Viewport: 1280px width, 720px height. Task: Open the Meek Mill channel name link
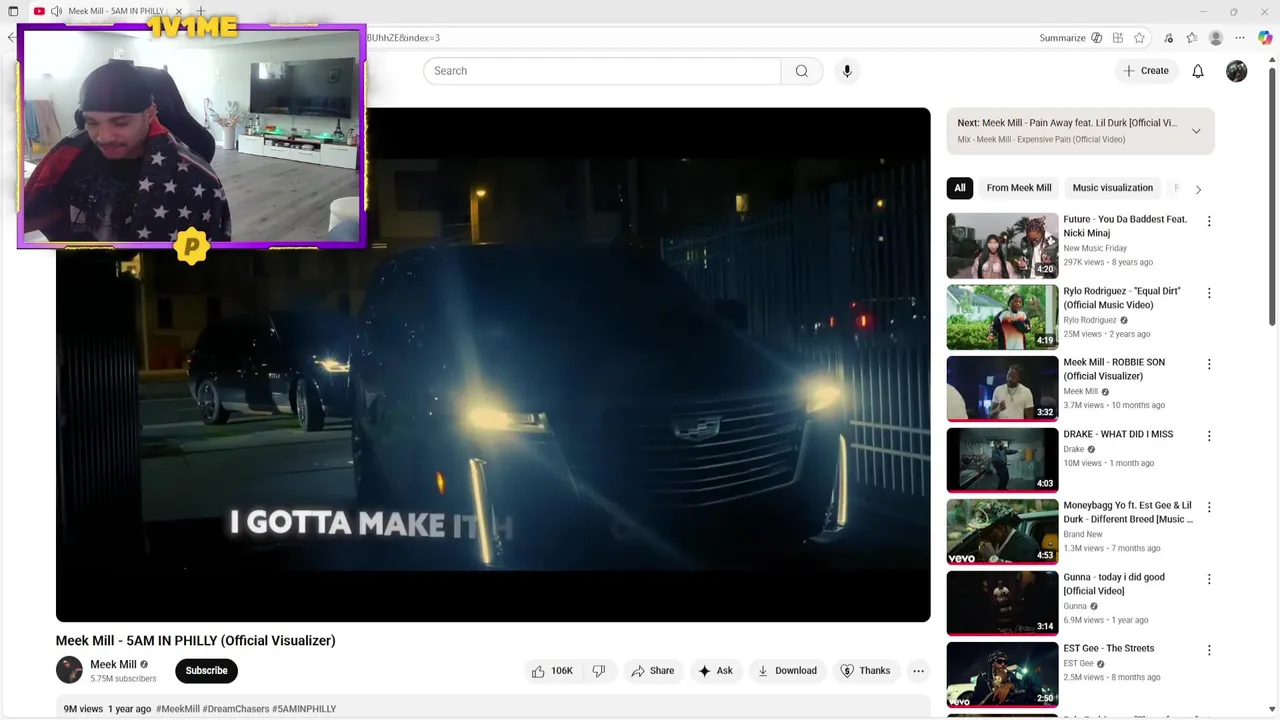pyautogui.click(x=113, y=664)
